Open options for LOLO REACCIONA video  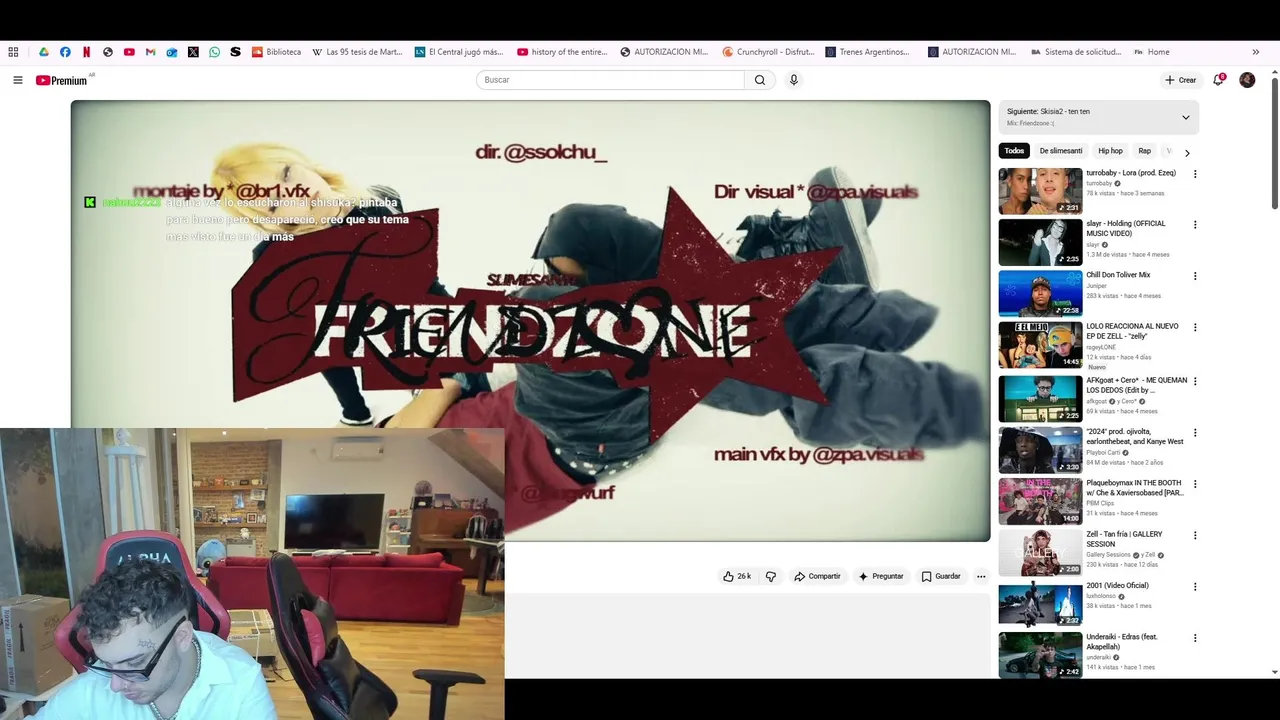[1194, 327]
